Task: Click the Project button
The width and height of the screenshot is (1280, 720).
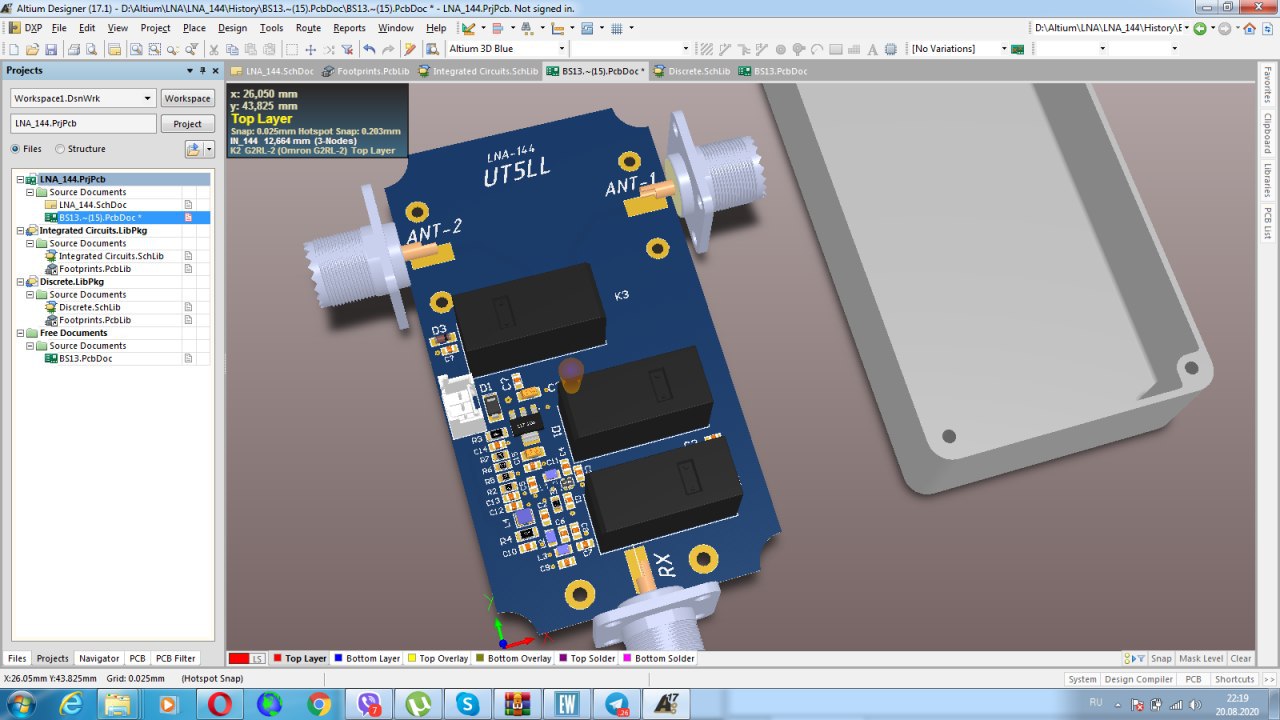Action: (188, 124)
